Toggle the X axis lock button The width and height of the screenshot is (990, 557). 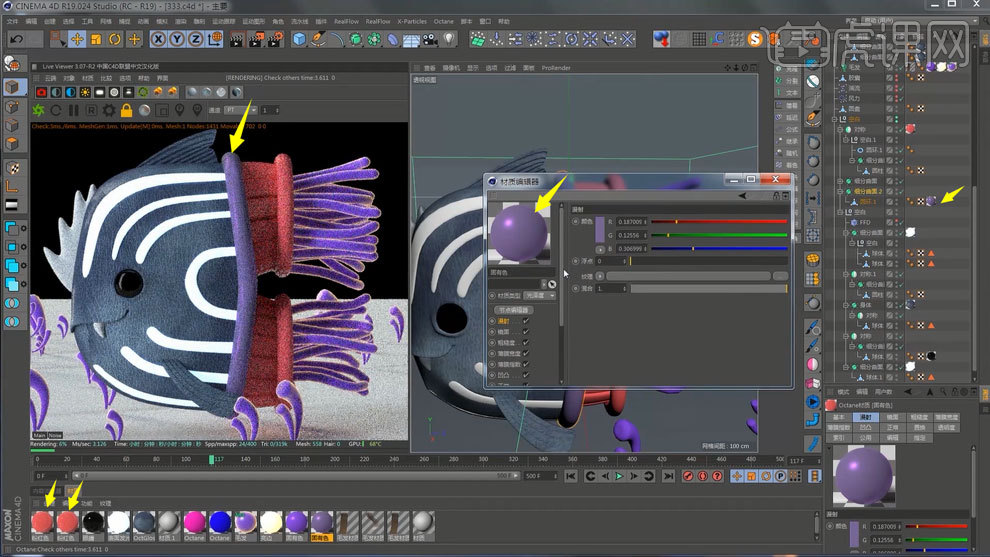(158, 39)
